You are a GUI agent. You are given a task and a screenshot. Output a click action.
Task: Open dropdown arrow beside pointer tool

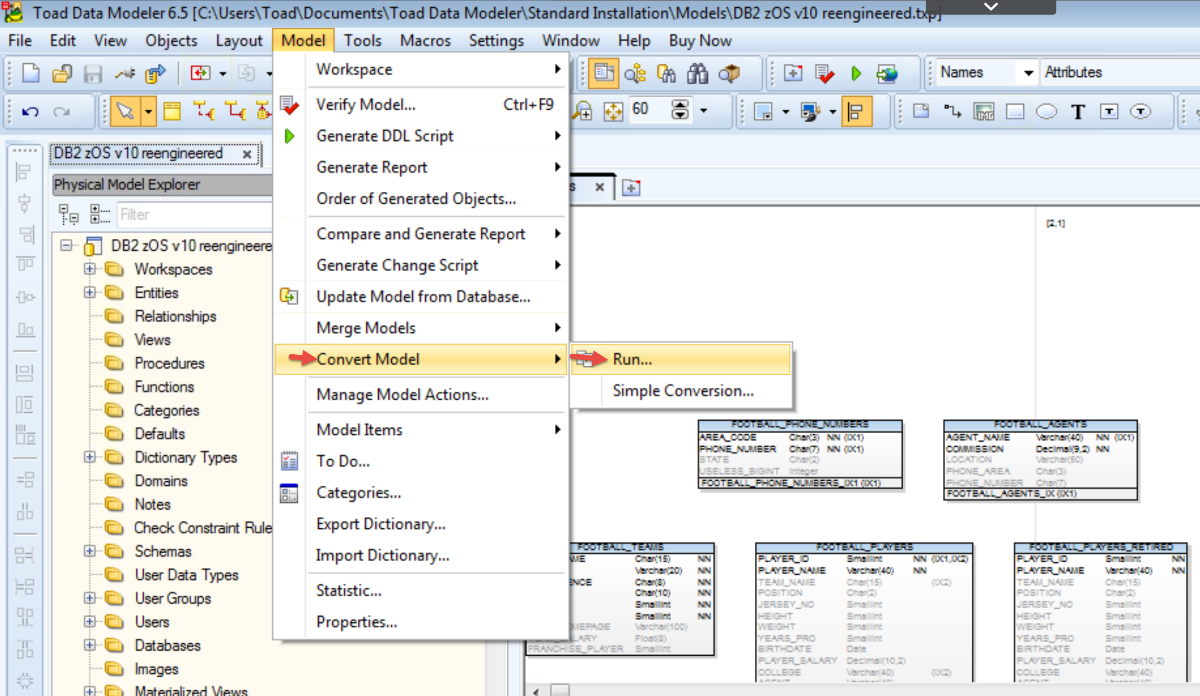point(148,111)
